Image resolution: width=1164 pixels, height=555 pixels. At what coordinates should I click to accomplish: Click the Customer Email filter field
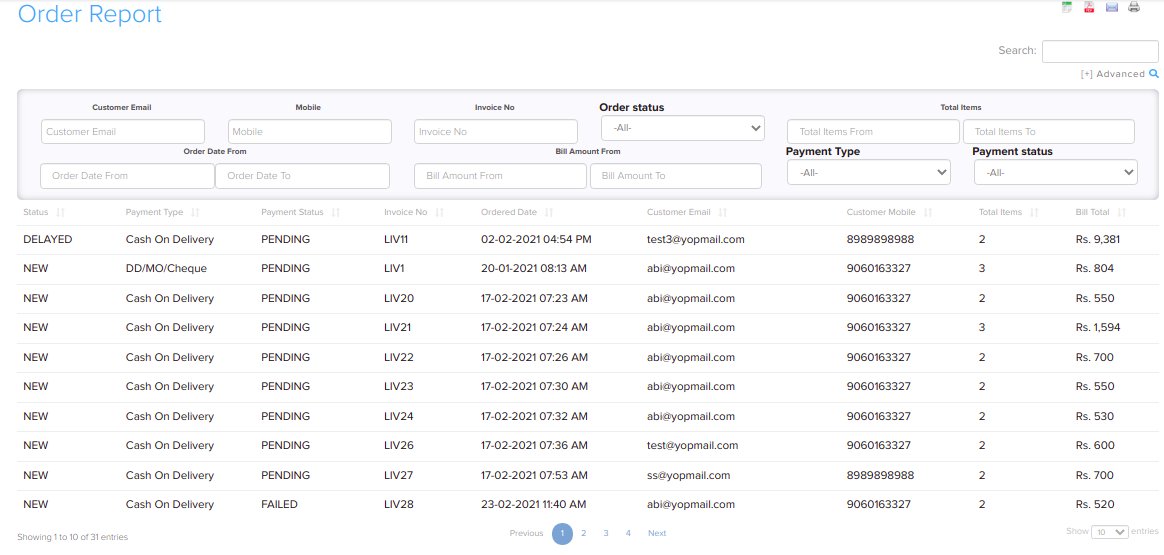click(x=122, y=131)
